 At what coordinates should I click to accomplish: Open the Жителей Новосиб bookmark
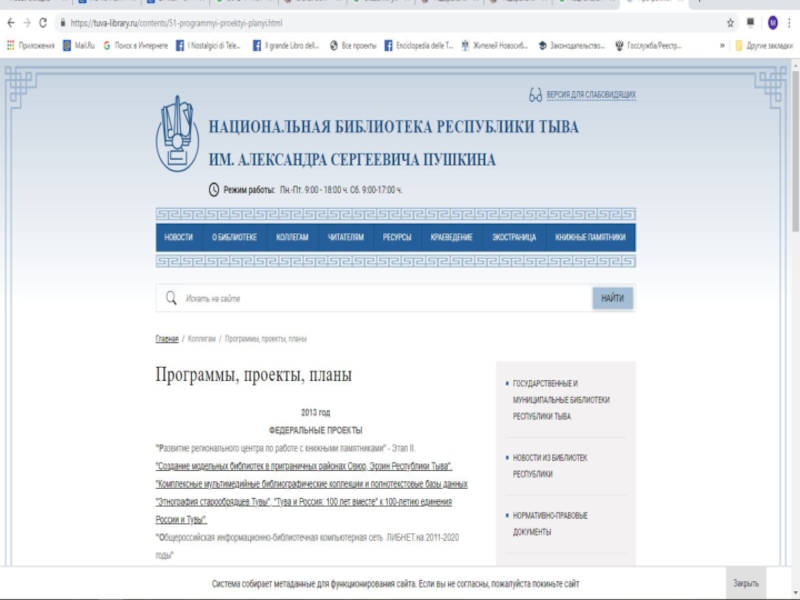[x=494, y=46]
